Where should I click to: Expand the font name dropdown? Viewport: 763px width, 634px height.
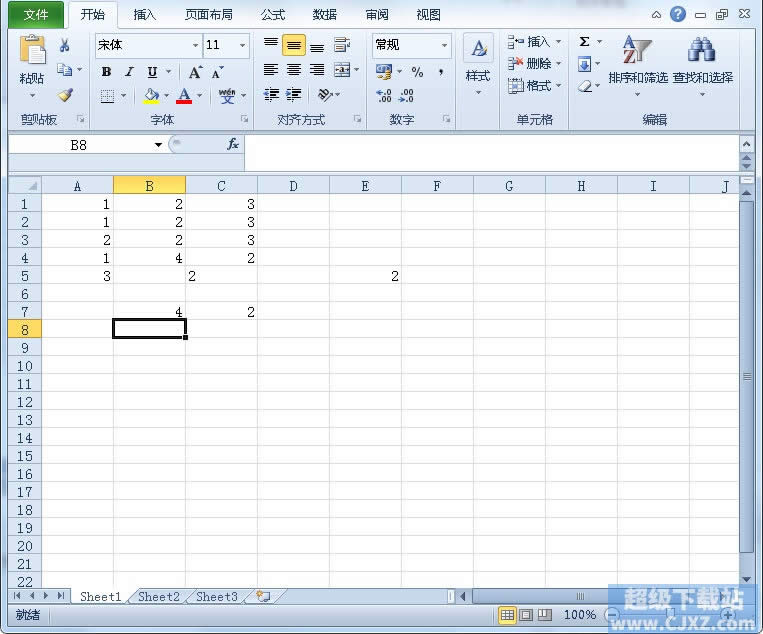click(x=195, y=45)
